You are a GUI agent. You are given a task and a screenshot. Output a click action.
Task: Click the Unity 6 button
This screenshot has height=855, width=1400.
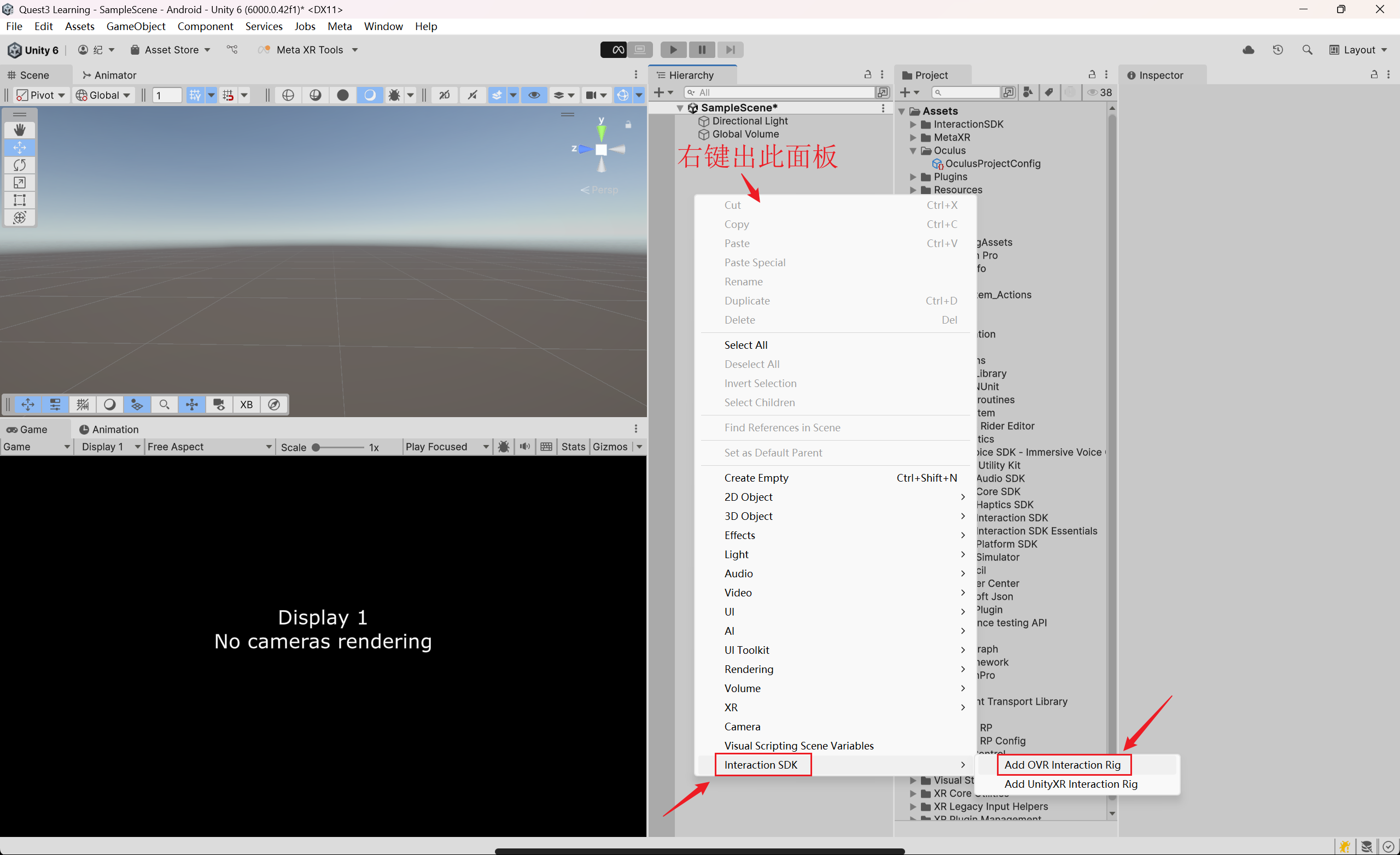click(33, 50)
